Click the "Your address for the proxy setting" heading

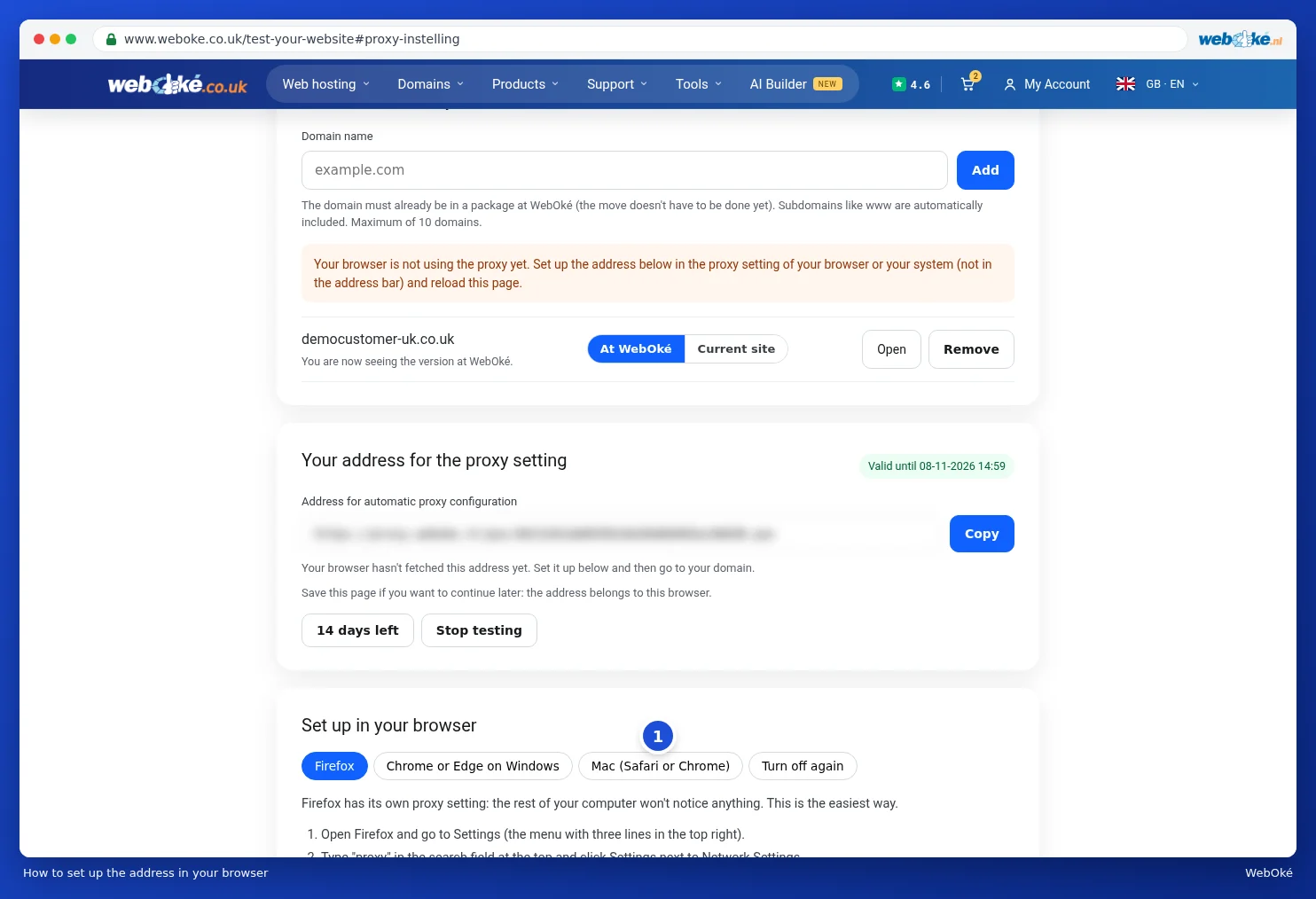point(434,460)
